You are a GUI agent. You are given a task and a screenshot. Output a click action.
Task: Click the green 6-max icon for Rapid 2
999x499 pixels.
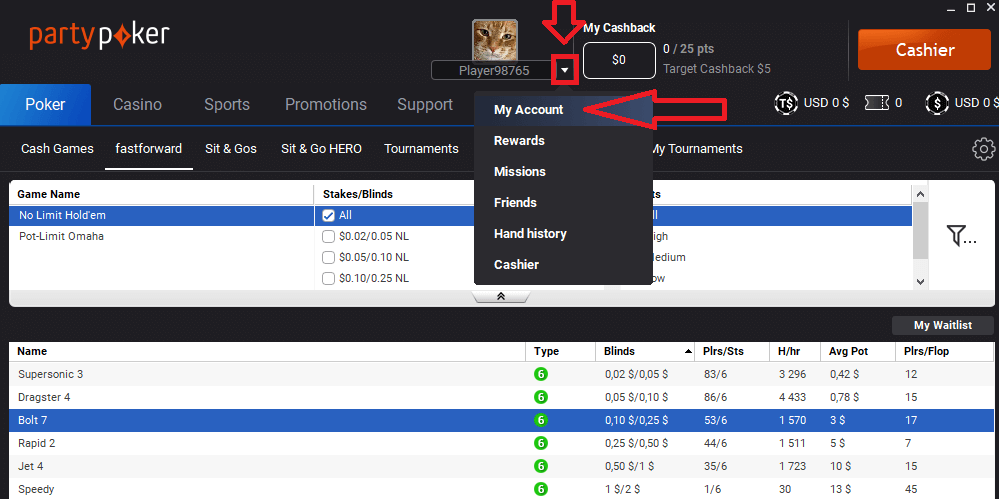[x=541, y=443]
